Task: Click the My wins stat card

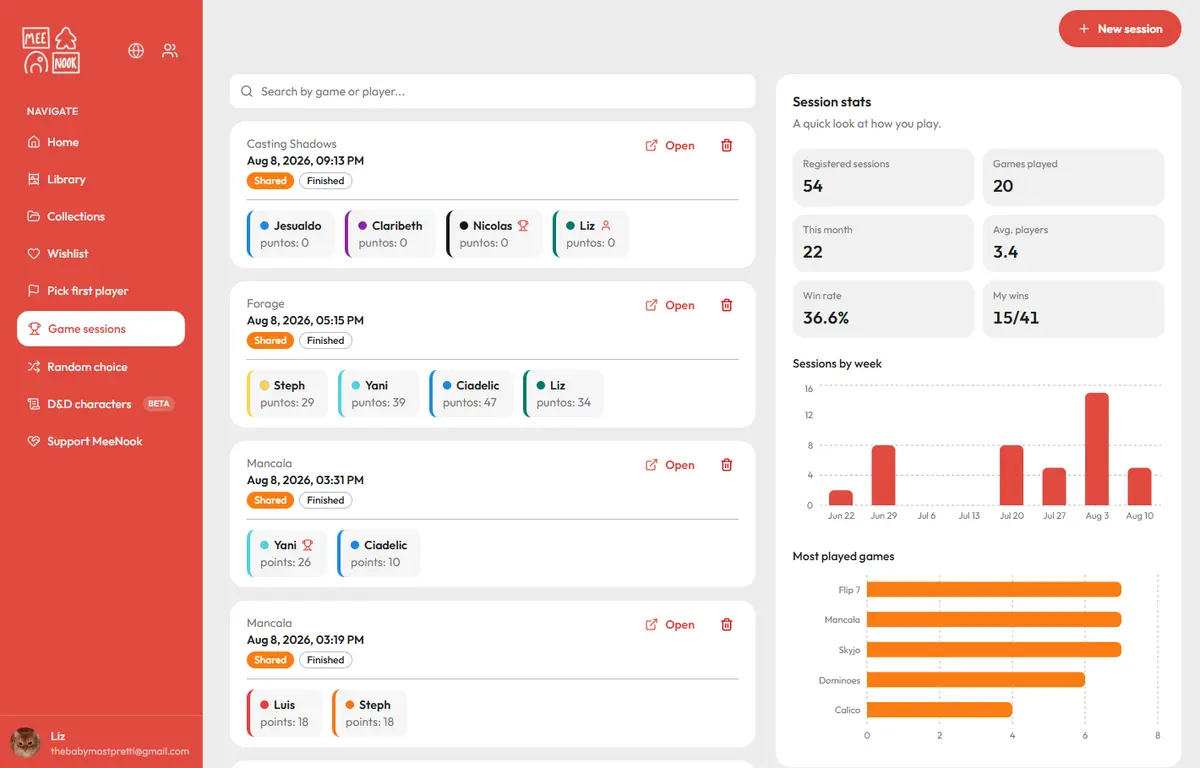Action: pos(1074,309)
